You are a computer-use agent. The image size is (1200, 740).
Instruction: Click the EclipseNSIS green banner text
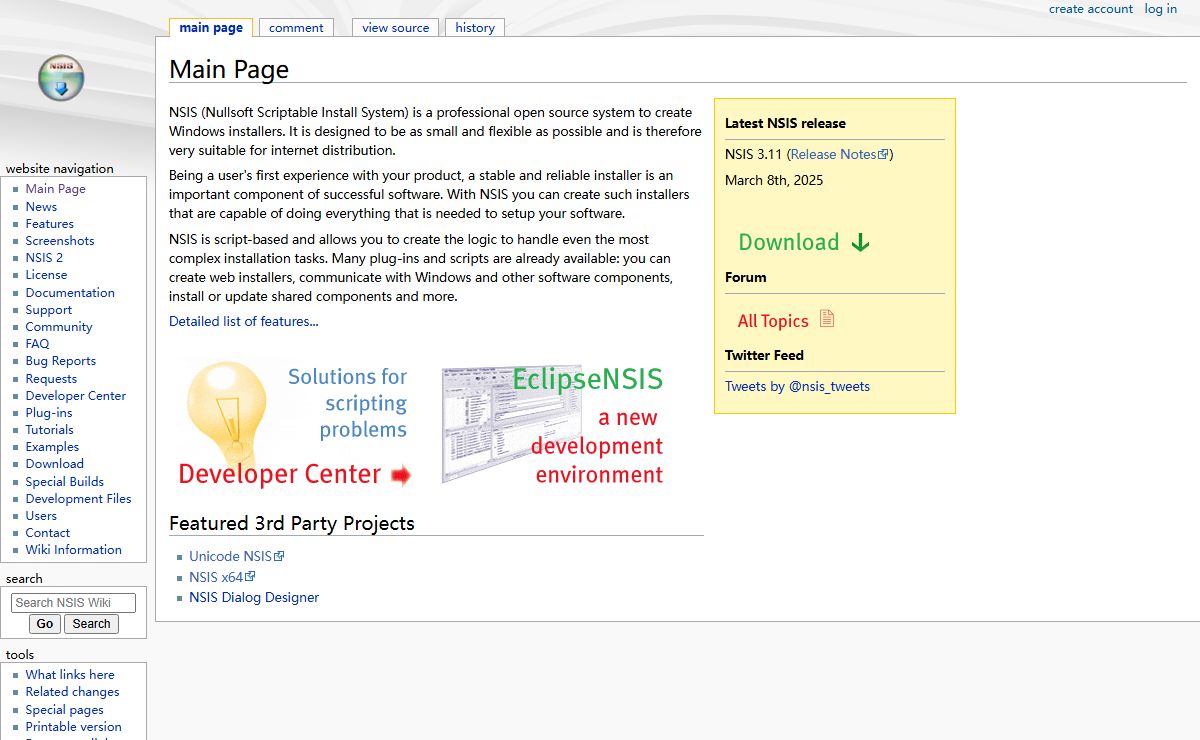588,379
